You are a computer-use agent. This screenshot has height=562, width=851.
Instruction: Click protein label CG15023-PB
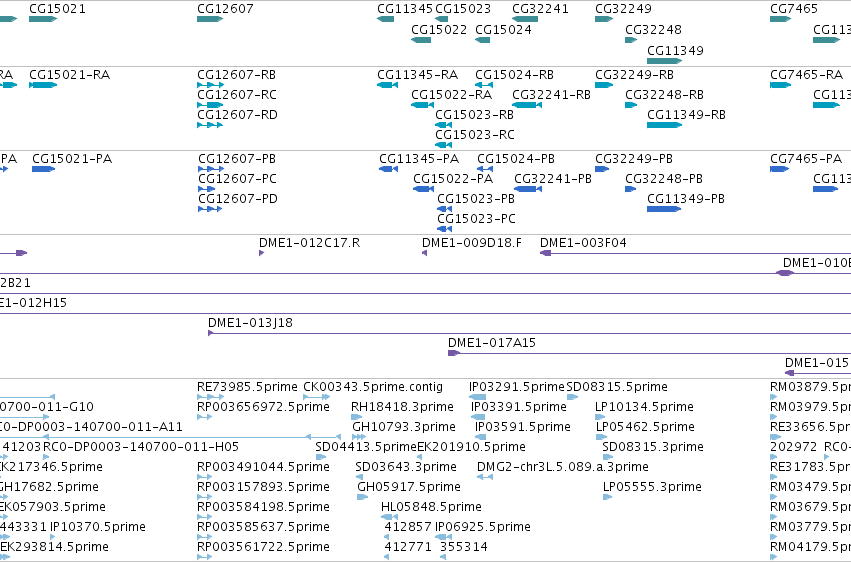click(x=476, y=199)
